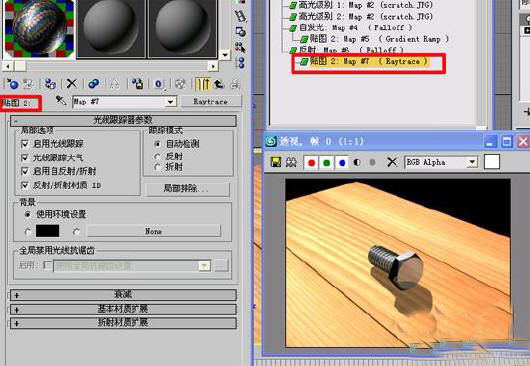Uncheck 光线跟踪大气 checkbox
The width and height of the screenshot is (530, 366).
[x=25, y=158]
